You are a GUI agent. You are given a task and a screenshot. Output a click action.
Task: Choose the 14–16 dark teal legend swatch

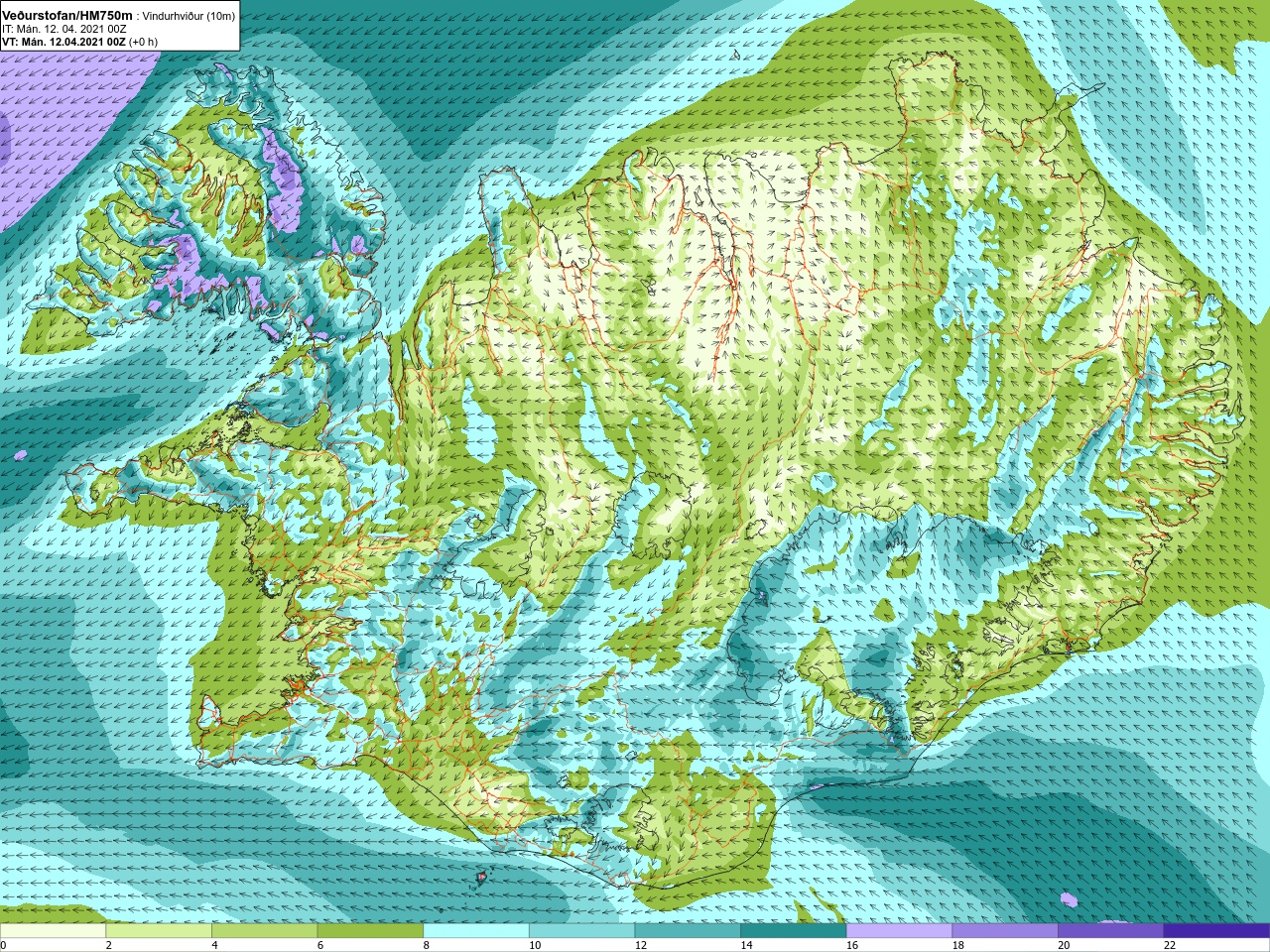pyautogui.click(x=794, y=931)
